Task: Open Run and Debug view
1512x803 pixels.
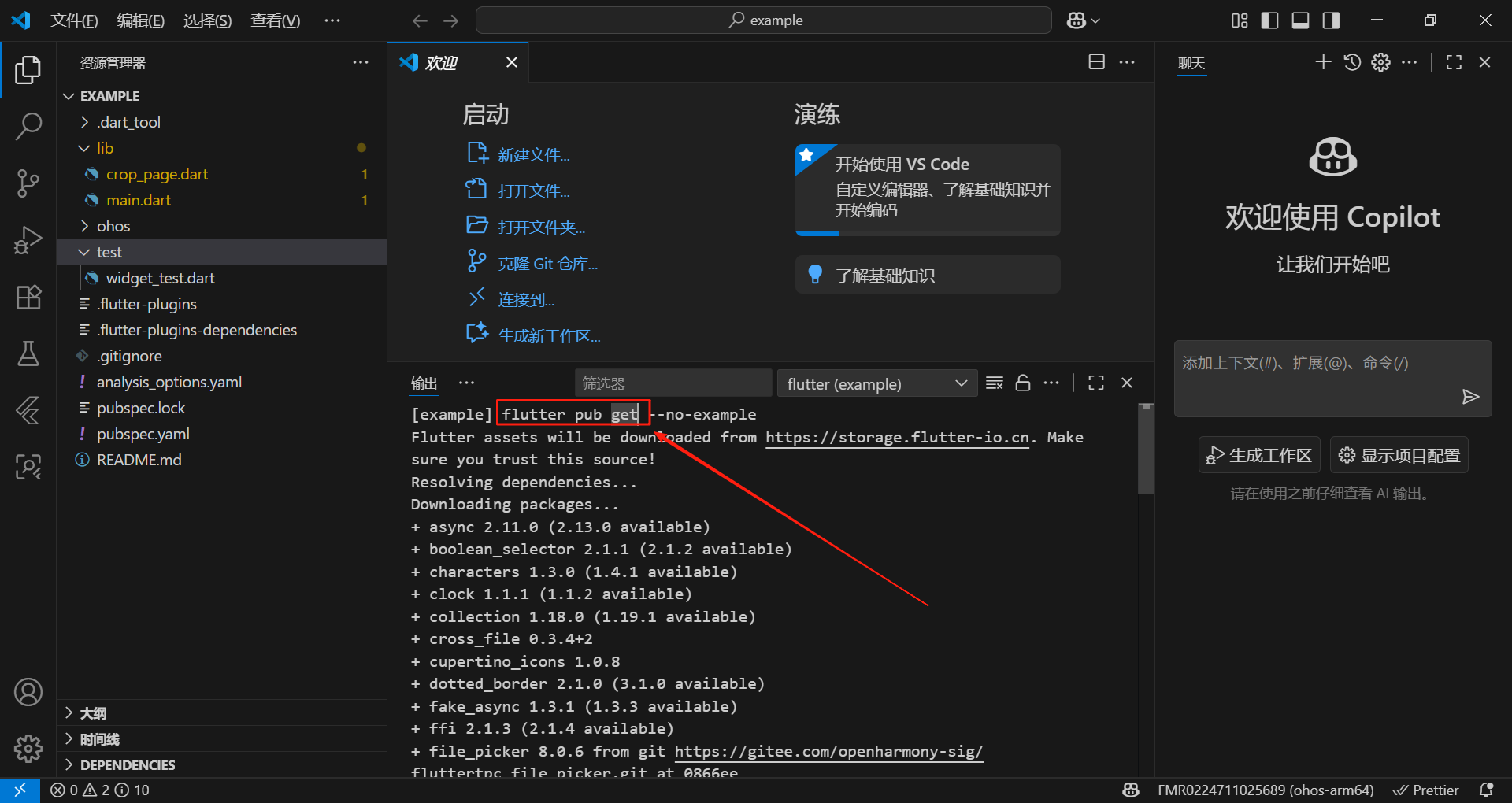Action: point(28,240)
